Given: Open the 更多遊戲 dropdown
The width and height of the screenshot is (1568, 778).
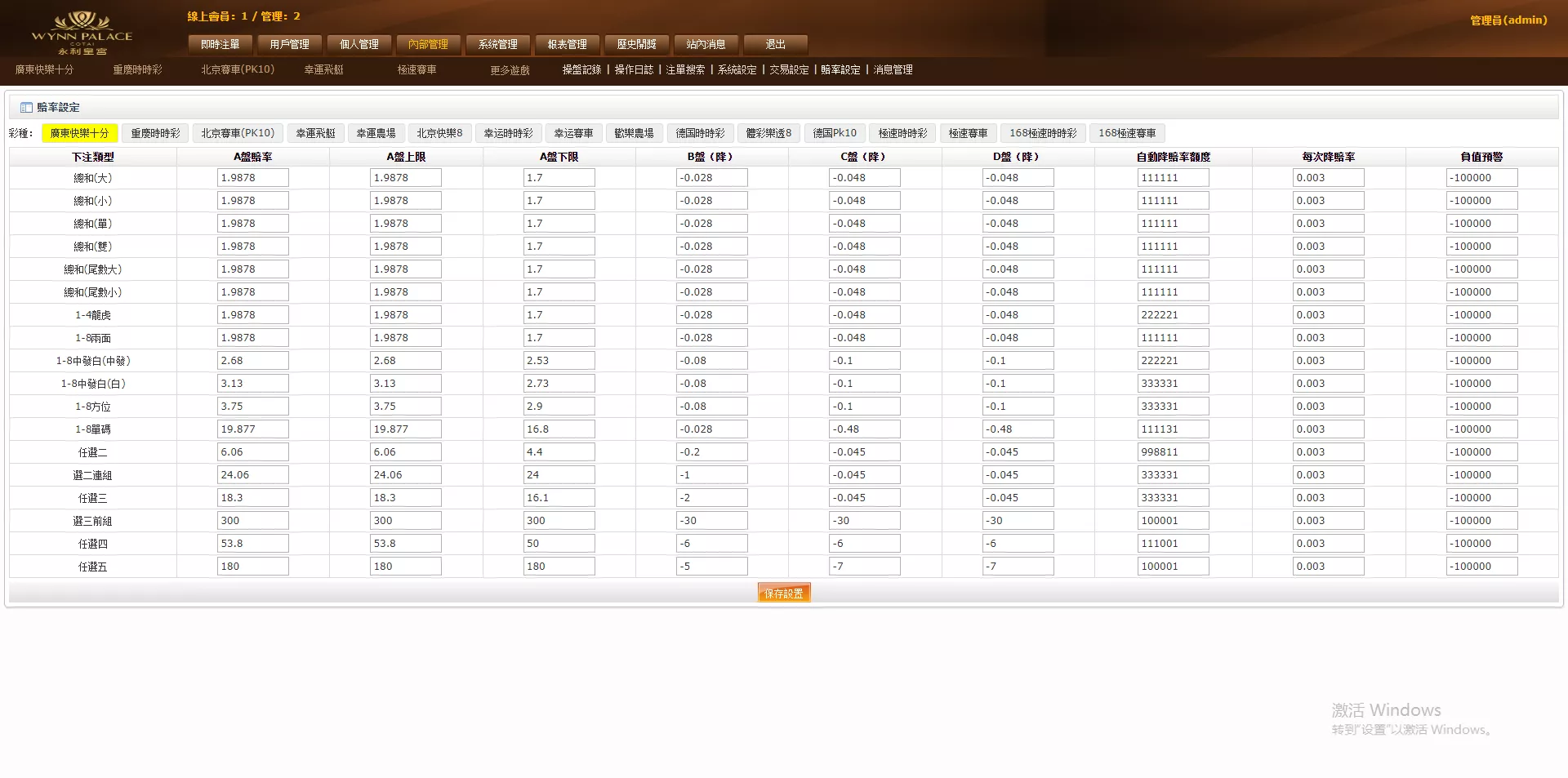Looking at the screenshot, I should (510, 70).
